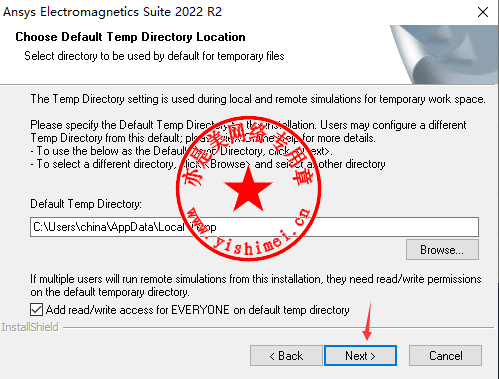Click the 'Choose Default Temp Directory Location' heading
The image size is (499, 379).
[x=130, y=37]
